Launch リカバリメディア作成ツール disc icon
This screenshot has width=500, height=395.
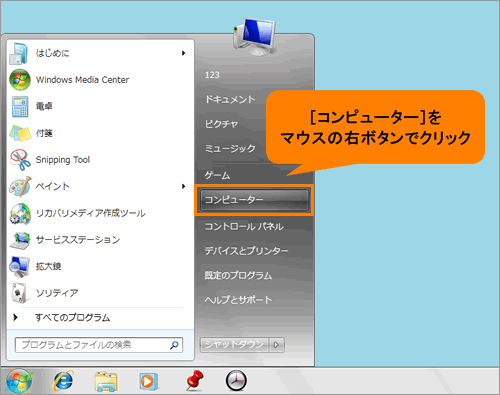[20, 213]
